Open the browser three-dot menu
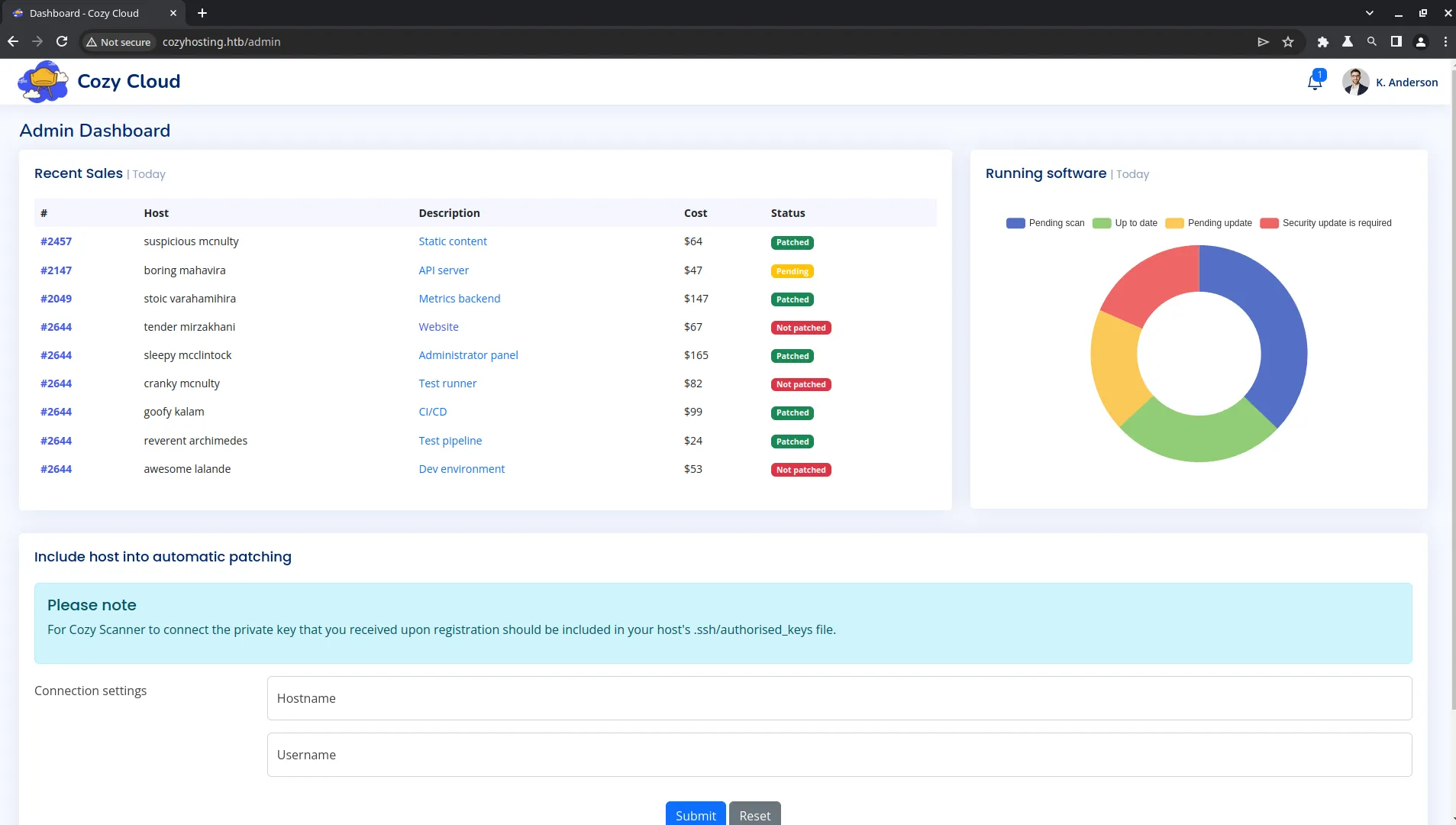The width and height of the screenshot is (1456, 825). click(x=1445, y=42)
